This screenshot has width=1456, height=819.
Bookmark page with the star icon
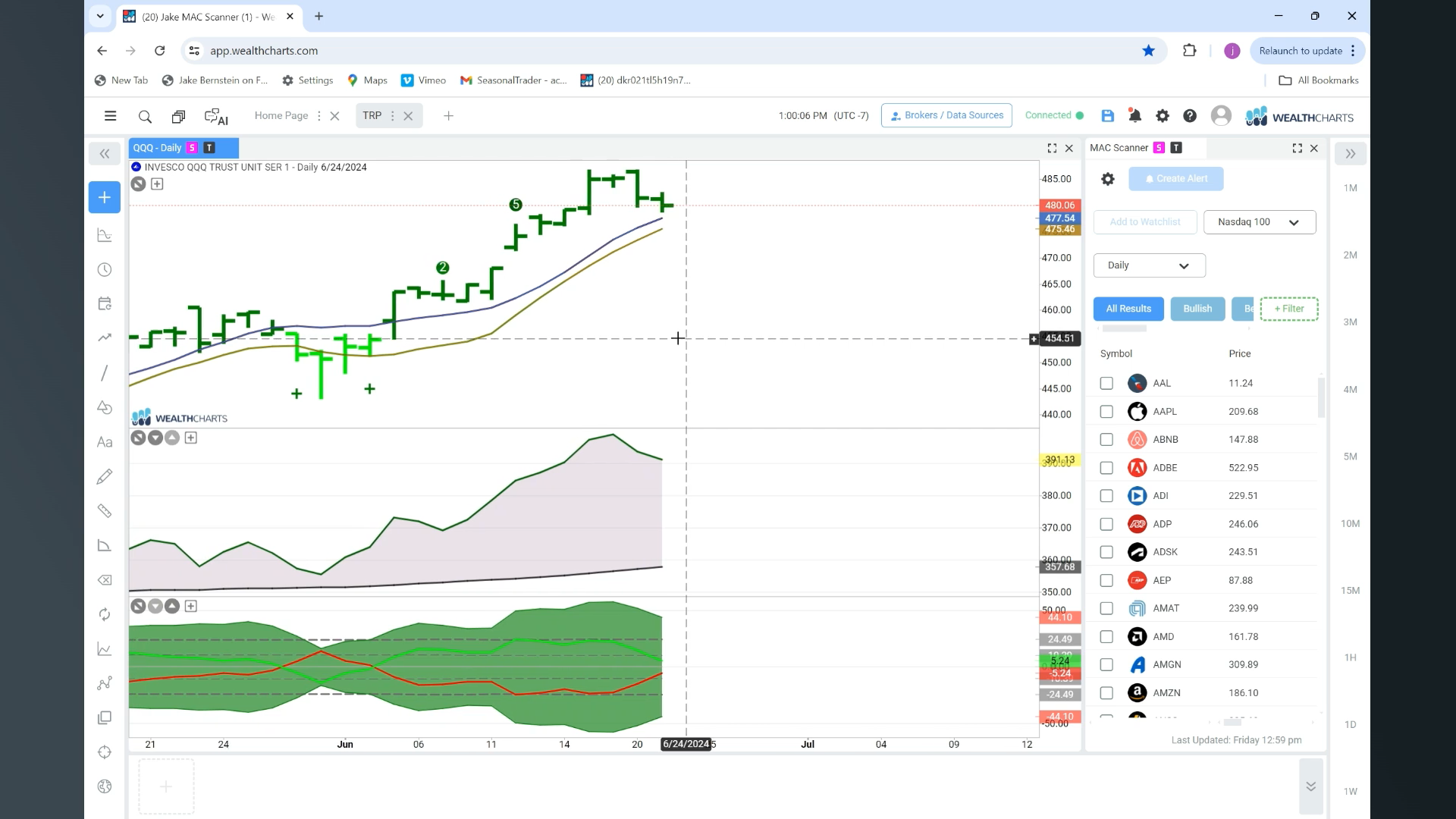1149,51
